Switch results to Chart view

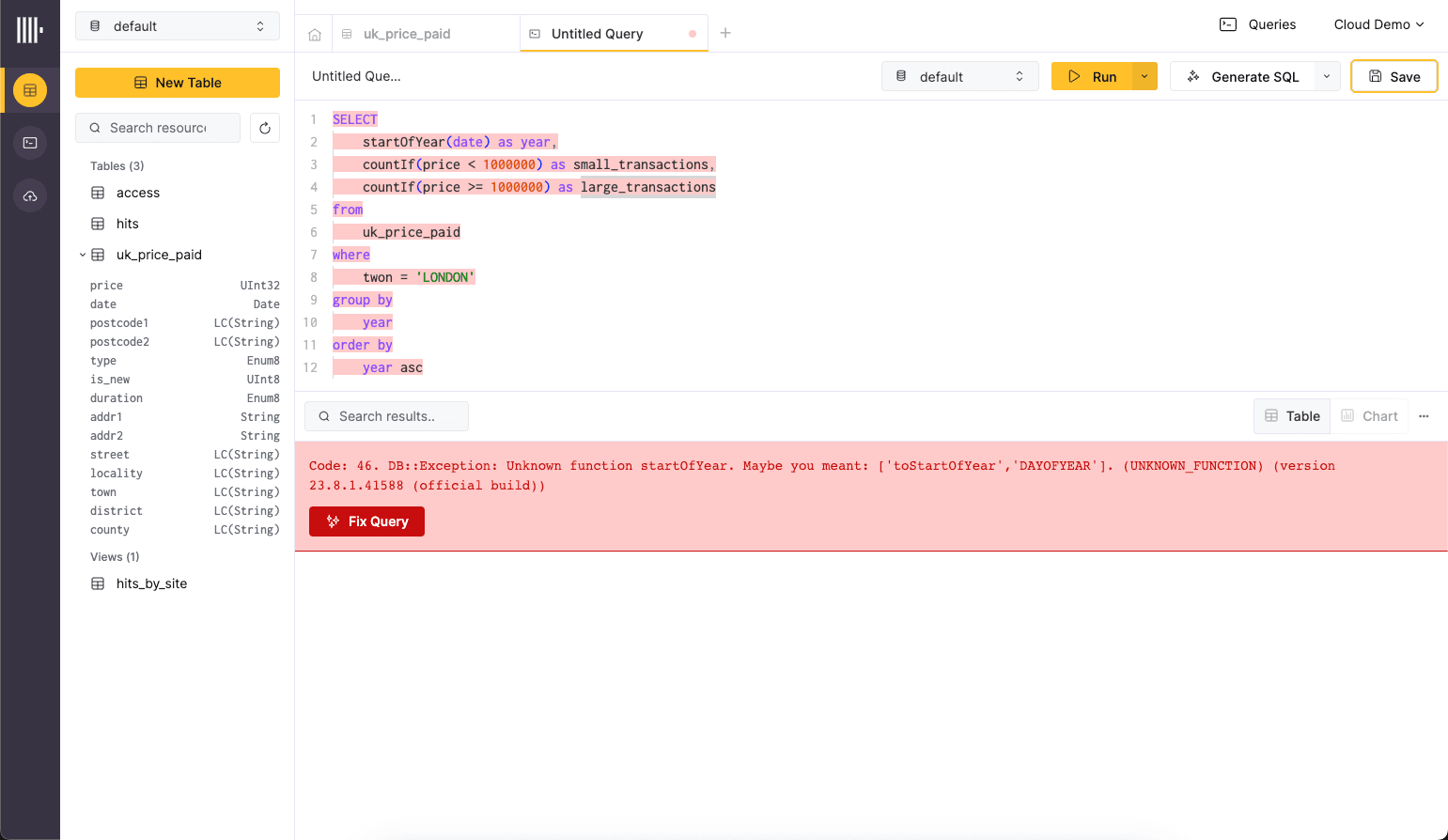[1369, 416]
